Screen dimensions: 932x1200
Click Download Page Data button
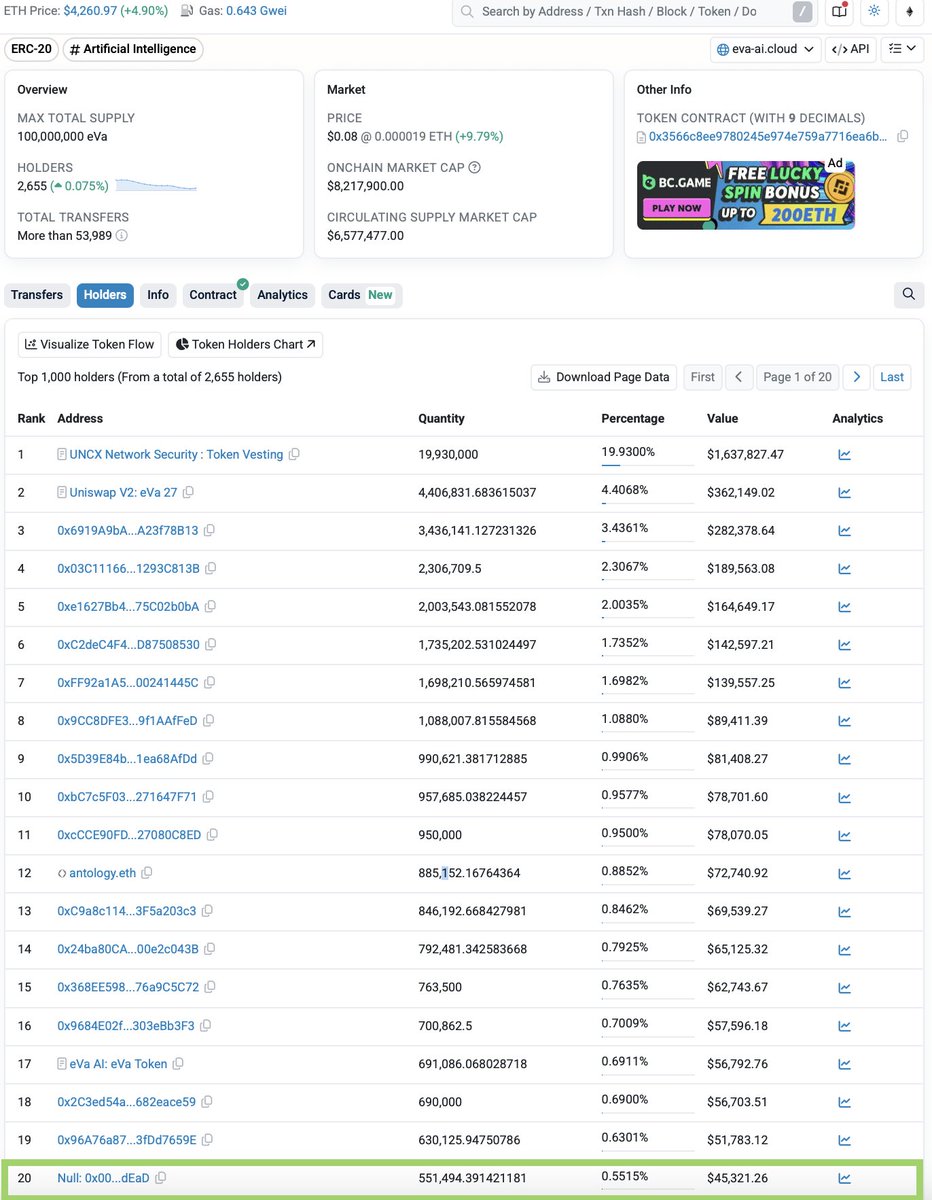pos(604,377)
